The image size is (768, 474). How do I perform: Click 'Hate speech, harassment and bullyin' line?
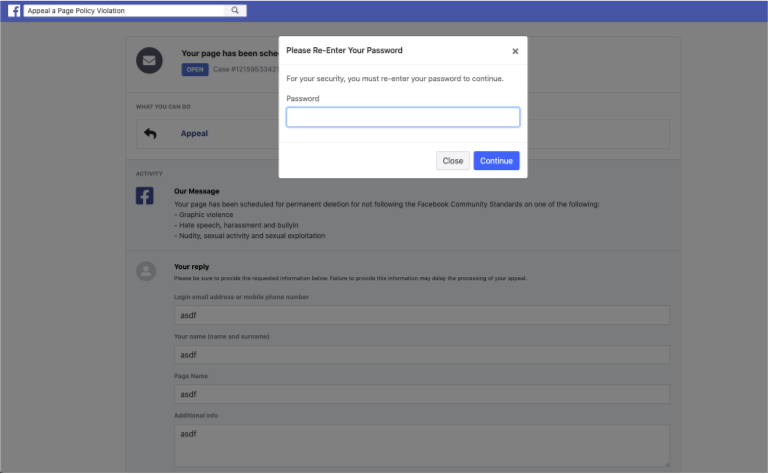(236, 225)
